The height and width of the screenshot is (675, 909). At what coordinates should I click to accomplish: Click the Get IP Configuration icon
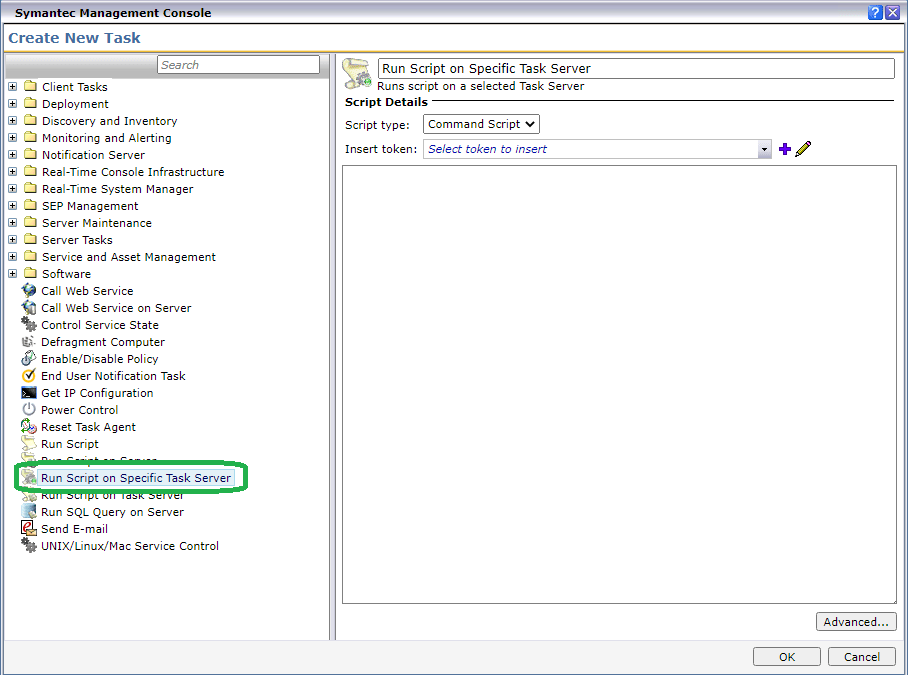click(29, 393)
